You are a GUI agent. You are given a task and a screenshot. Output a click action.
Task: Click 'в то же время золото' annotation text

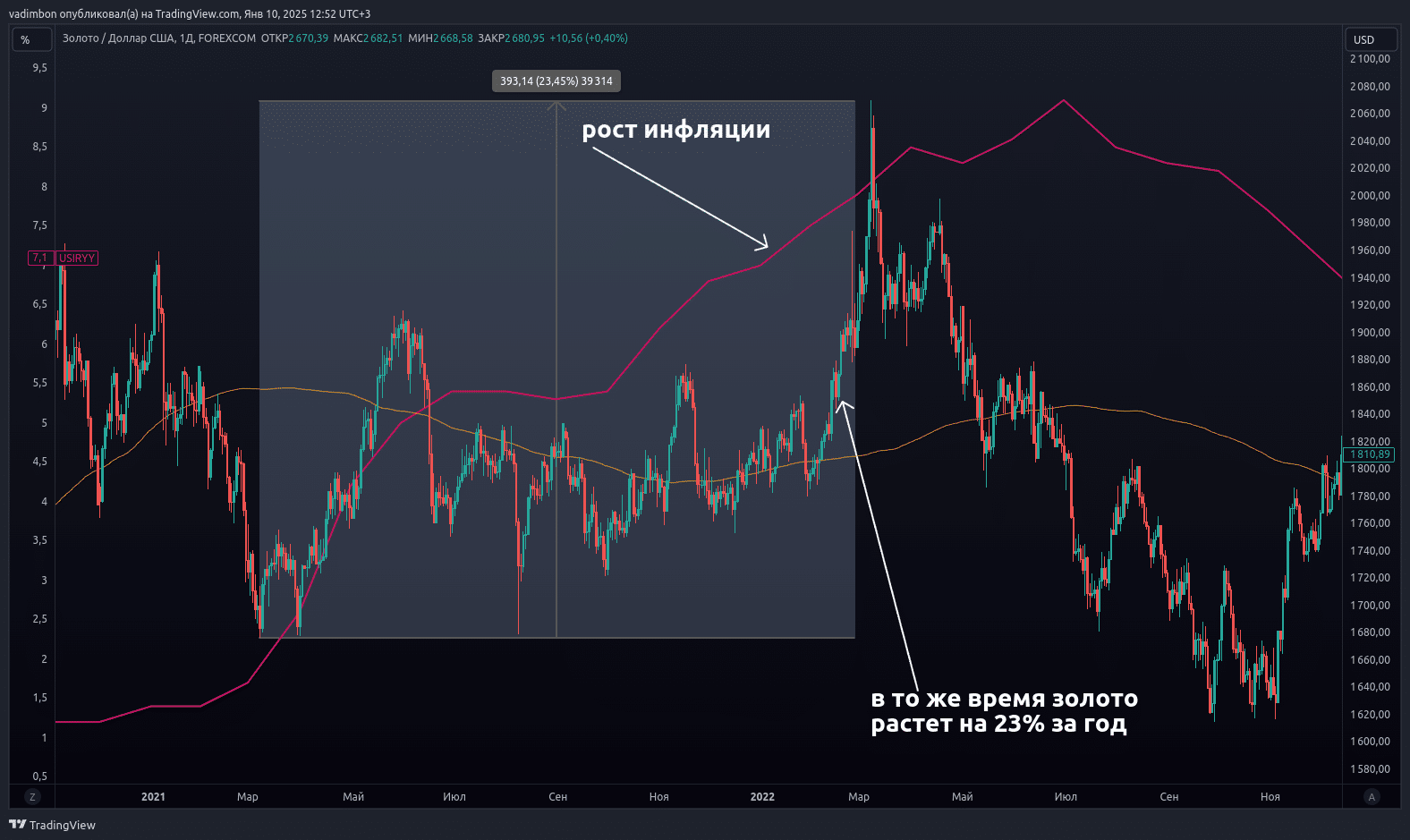tap(1004, 699)
